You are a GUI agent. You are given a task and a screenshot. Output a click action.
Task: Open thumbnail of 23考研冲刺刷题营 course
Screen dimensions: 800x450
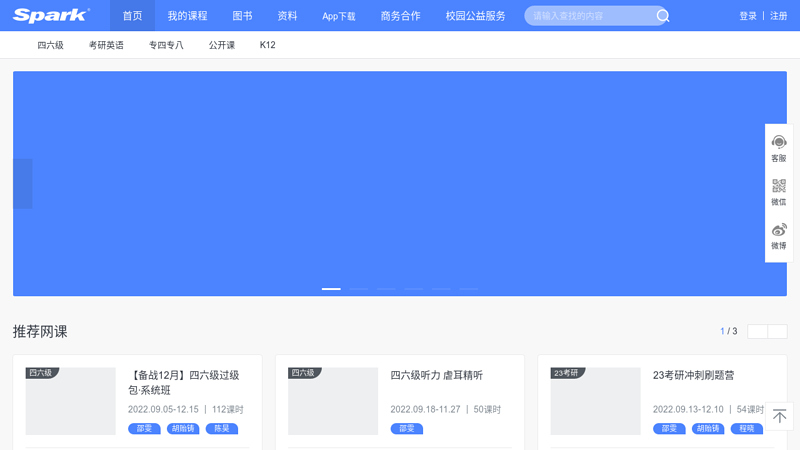[x=595, y=401]
